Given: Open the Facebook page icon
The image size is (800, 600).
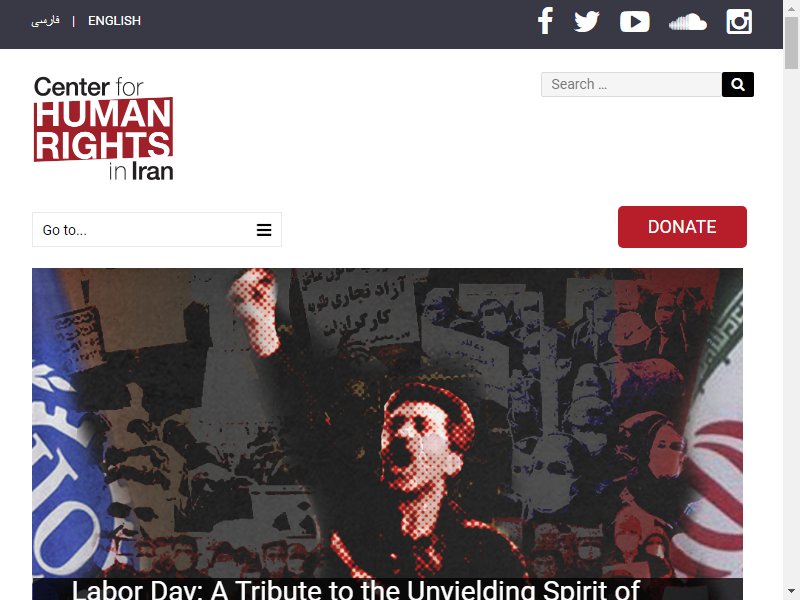Looking at the screenshot, I should click(545, 21).
